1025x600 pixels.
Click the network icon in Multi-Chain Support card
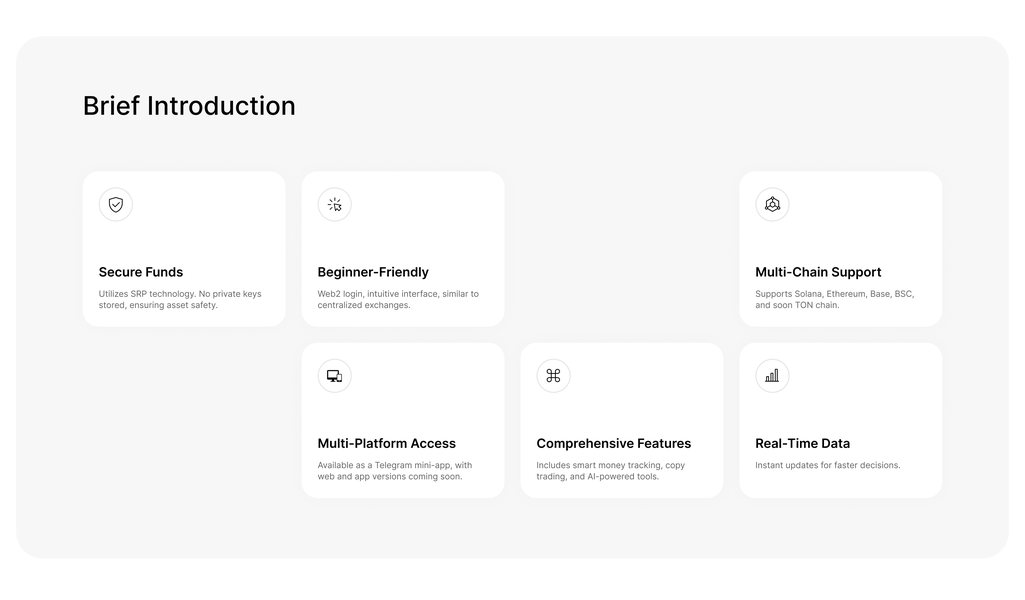[x=772, y=205]
